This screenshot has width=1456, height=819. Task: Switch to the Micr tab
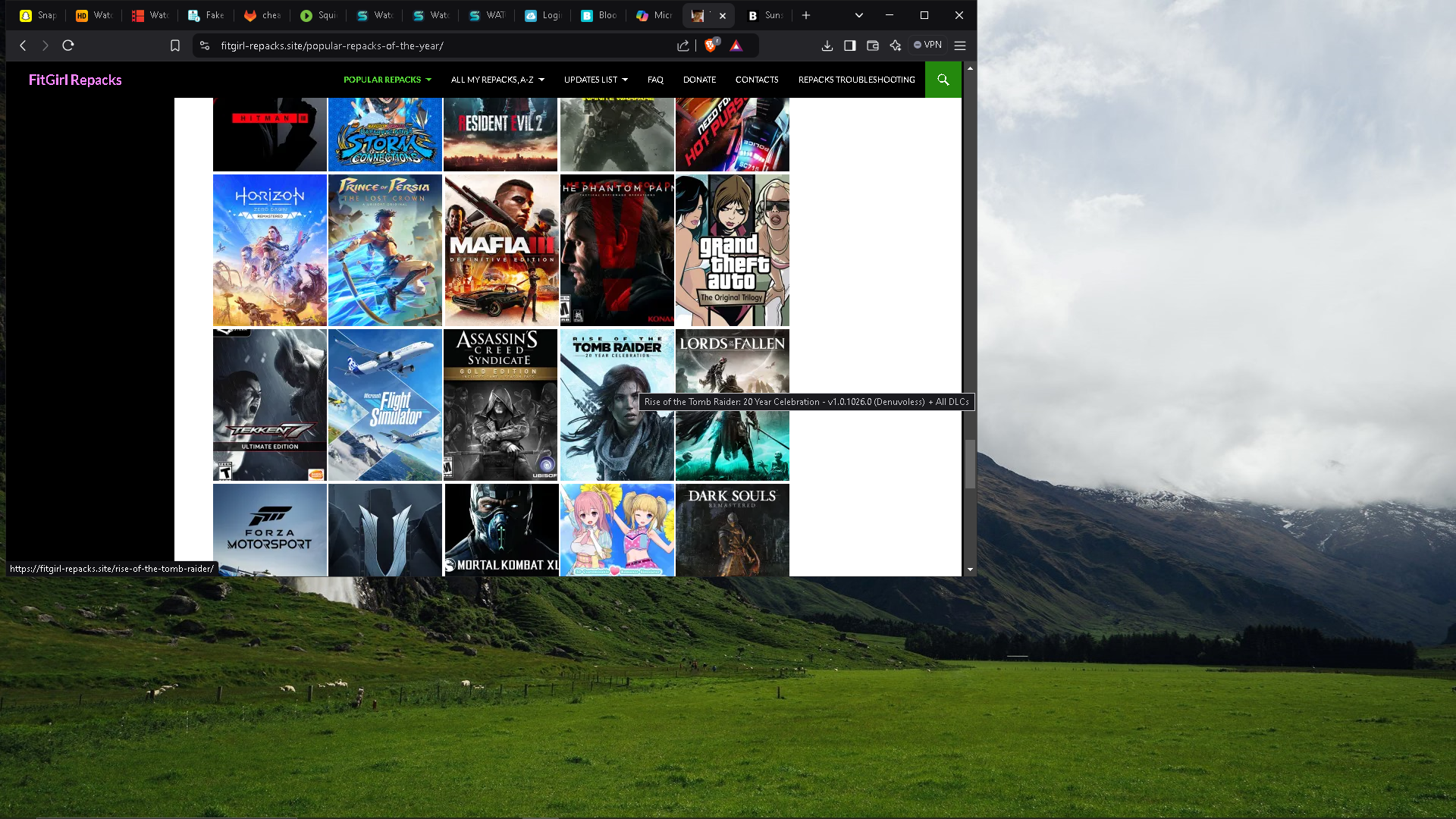click(654, 15)
